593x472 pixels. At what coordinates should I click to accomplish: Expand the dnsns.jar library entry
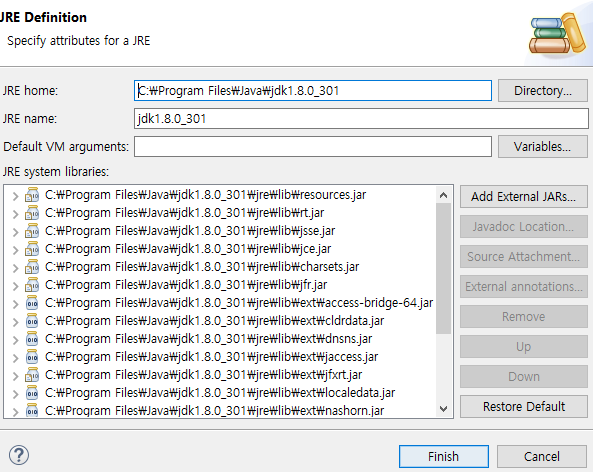coord(15,340)
